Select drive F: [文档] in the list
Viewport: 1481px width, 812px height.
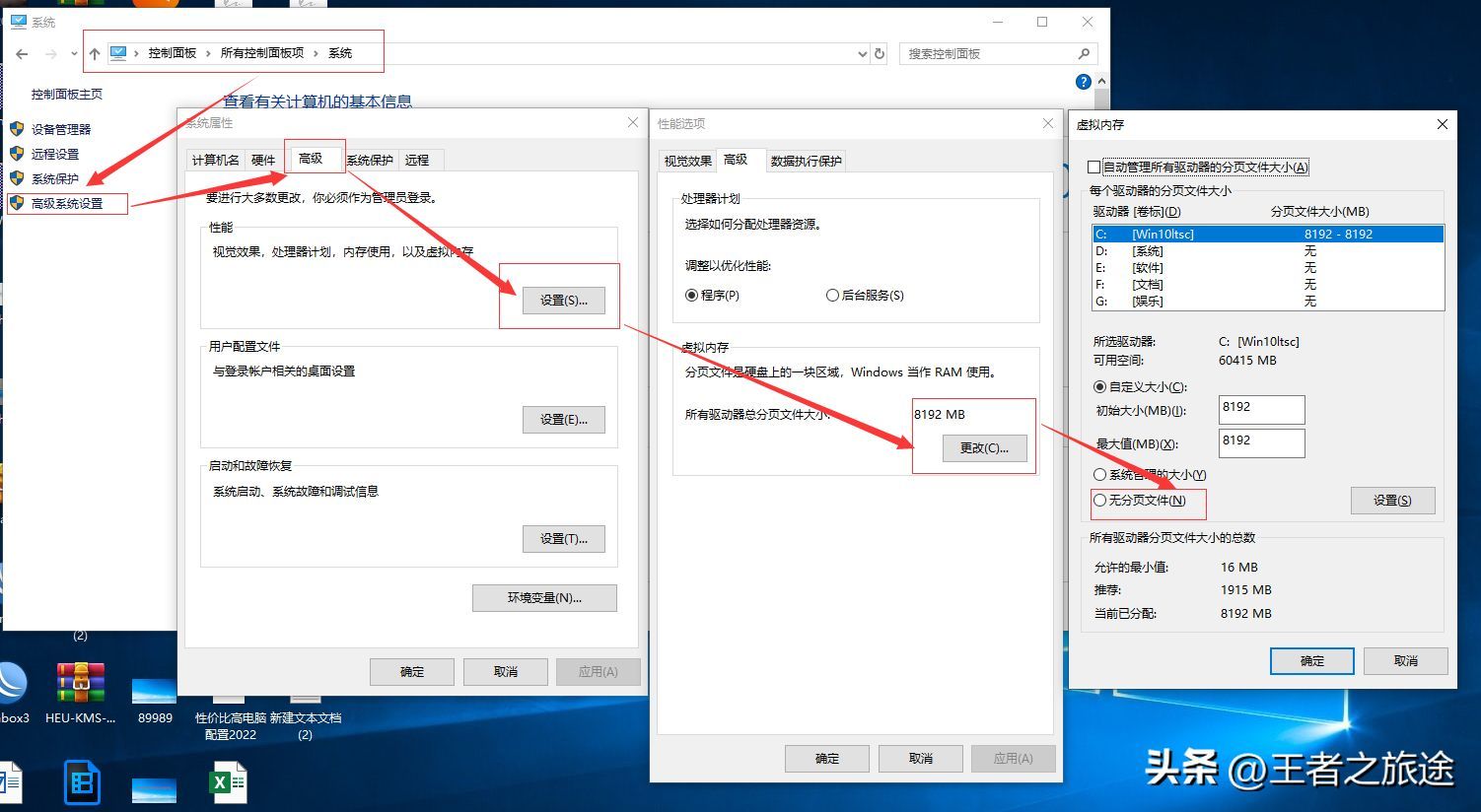tap(1268, 284)
